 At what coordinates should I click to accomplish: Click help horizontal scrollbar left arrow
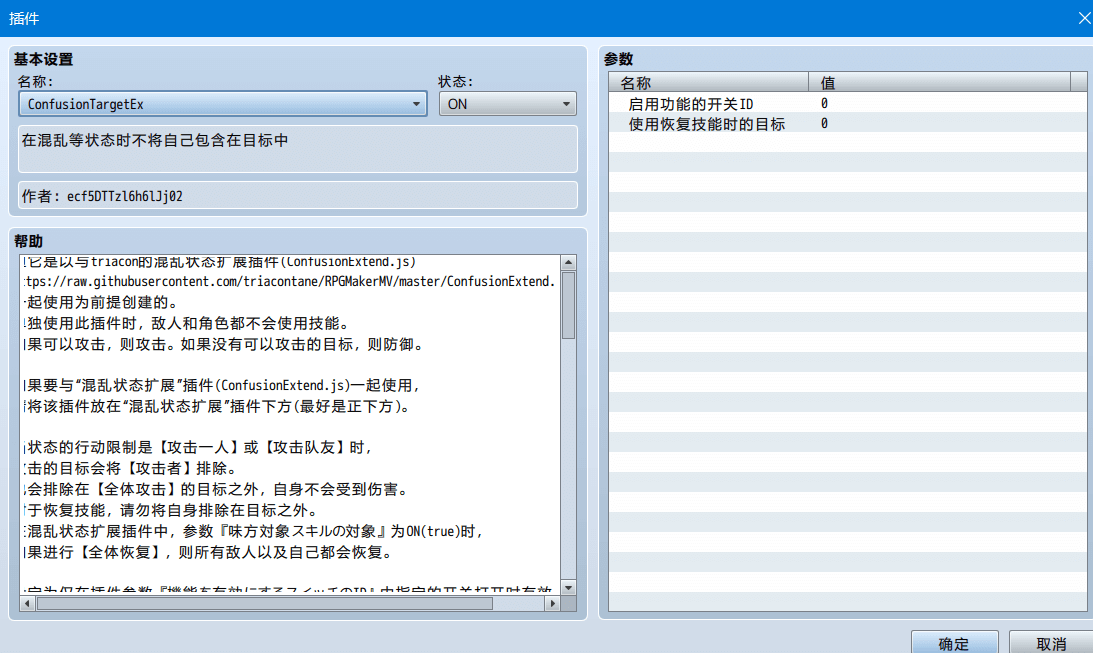click(x=27, y=604)
